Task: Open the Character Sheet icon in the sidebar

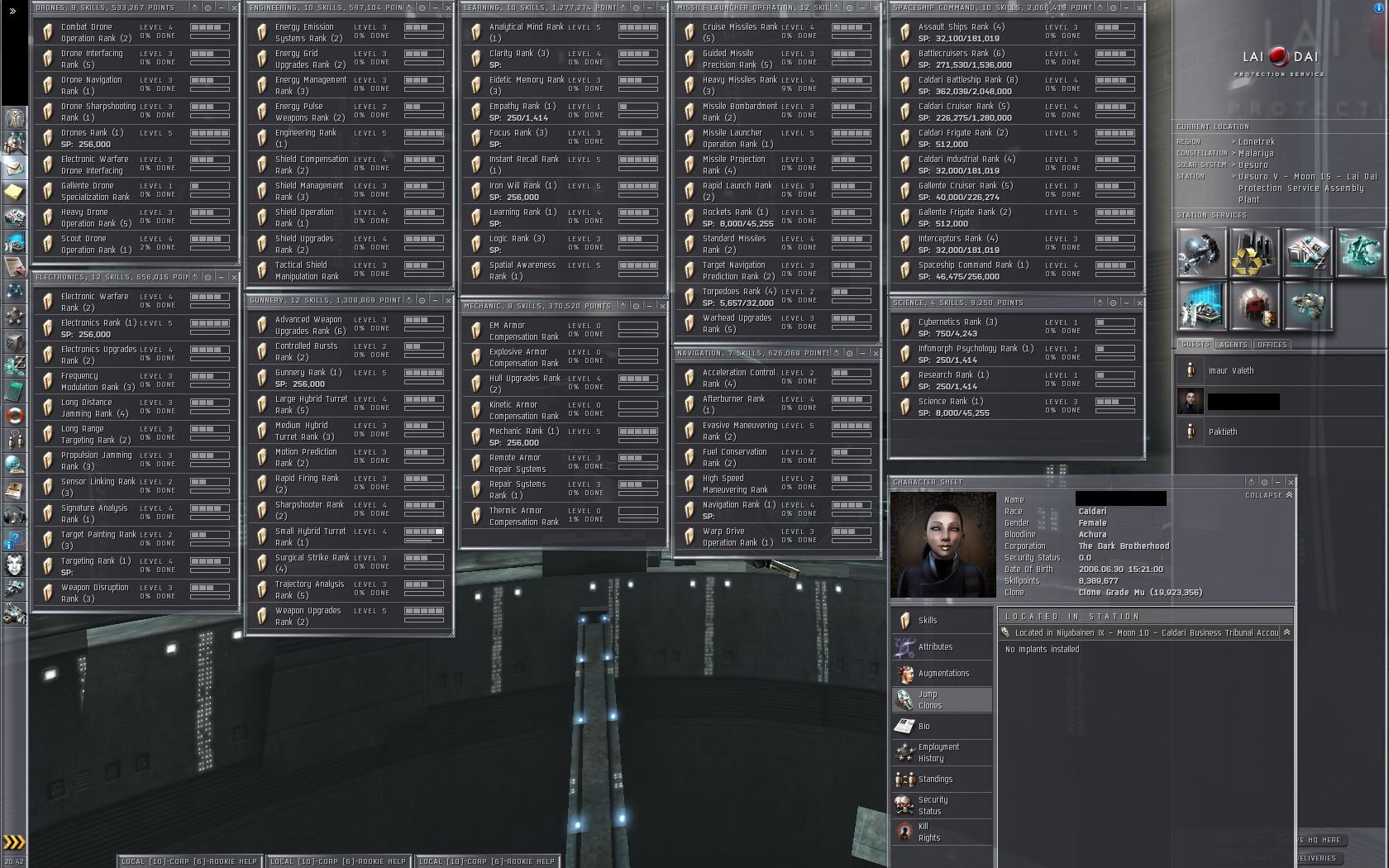Action: 15,117
